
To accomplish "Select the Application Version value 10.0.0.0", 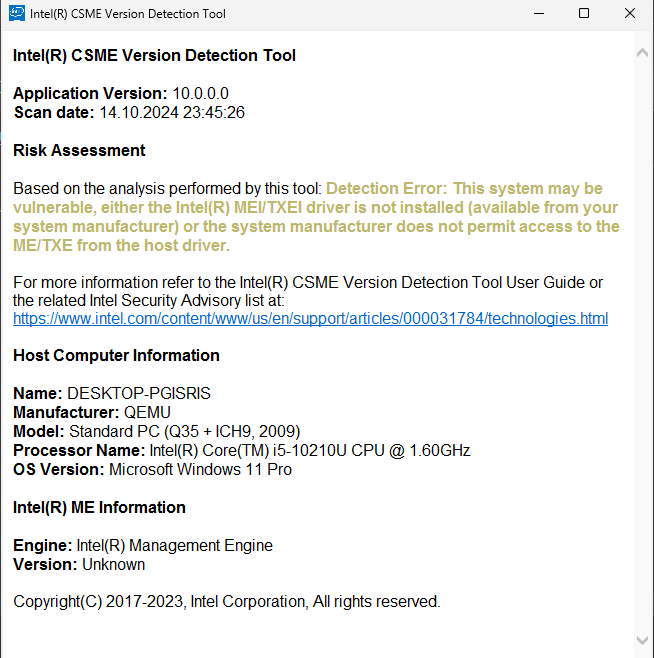I will 201,93.
